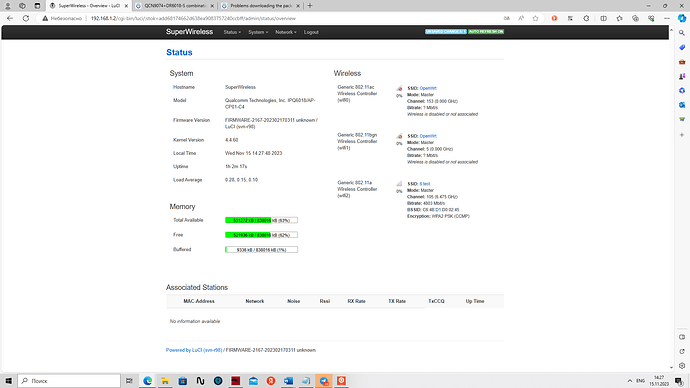690x388 pixels.
Task: Close the Problems downloading tab
Action: (x=298, y=6)
